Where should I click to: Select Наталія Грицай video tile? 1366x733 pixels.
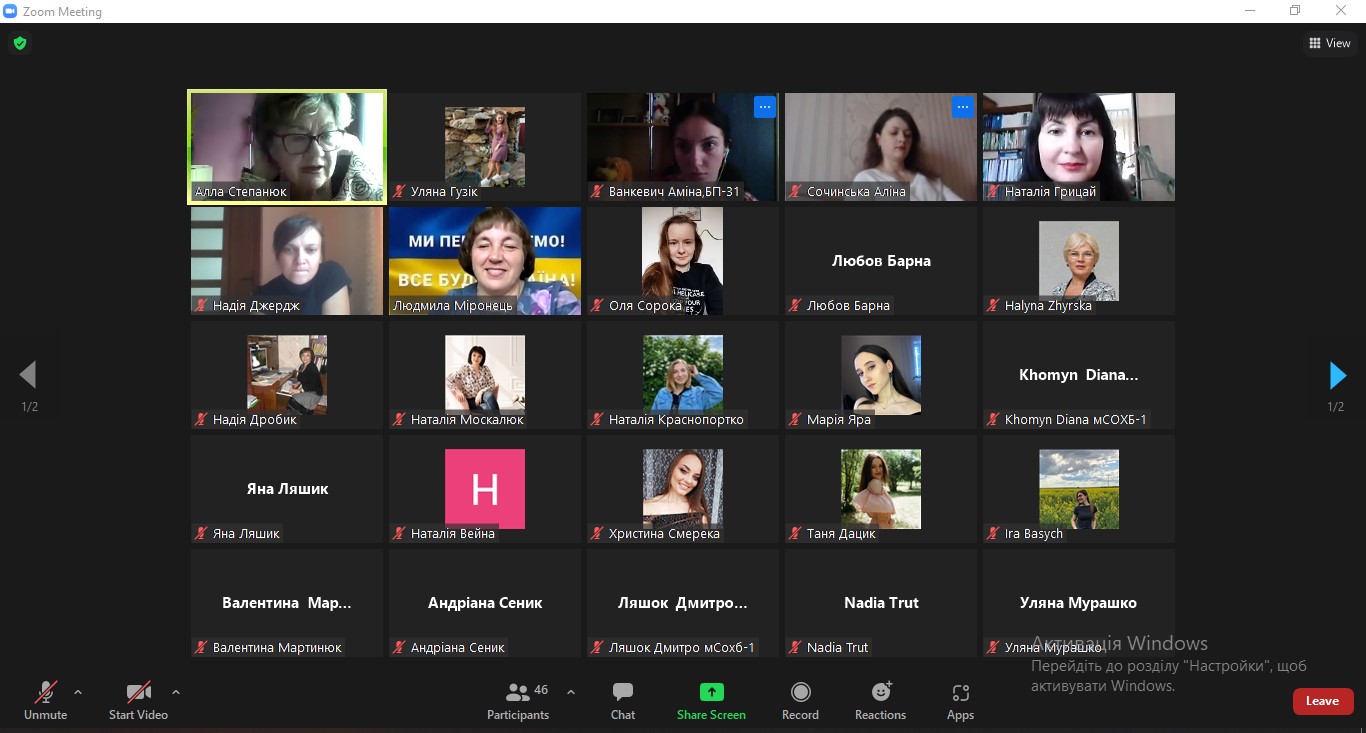1079,147
